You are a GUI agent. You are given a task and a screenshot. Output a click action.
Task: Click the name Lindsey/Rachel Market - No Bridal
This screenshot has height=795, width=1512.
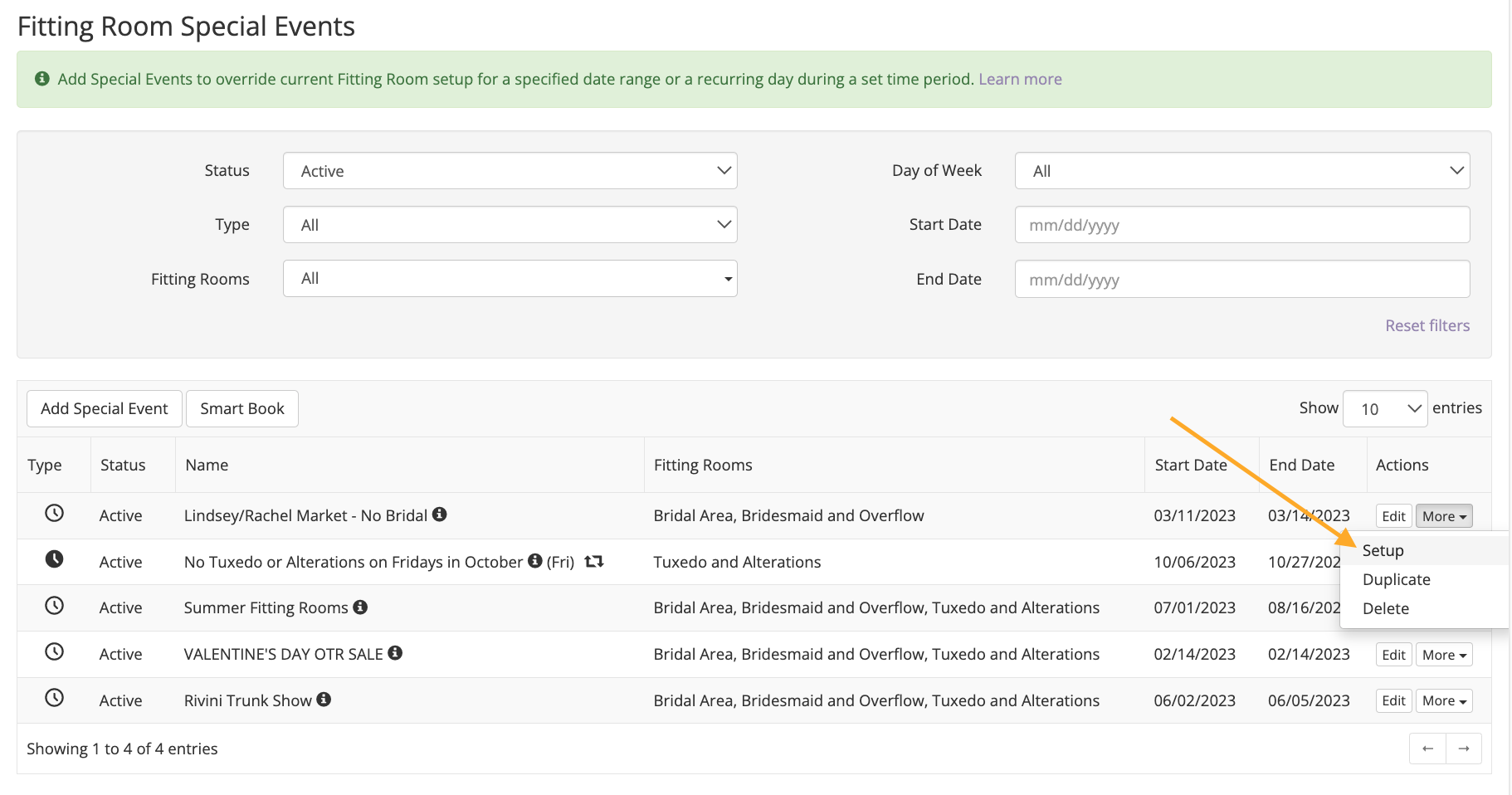point(305,516)
